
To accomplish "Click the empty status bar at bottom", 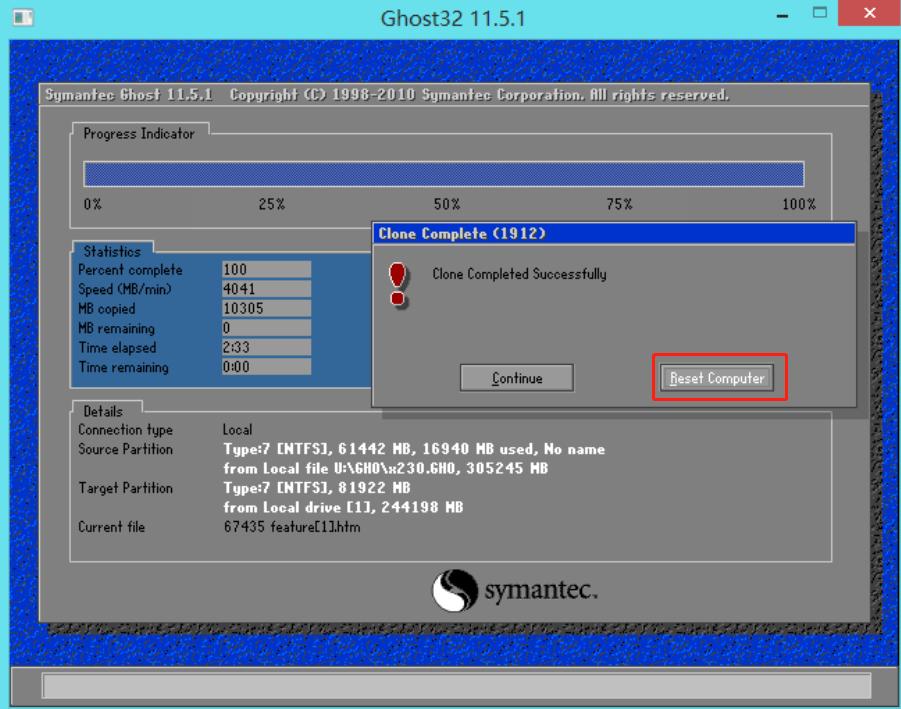I will coord(456,686).
